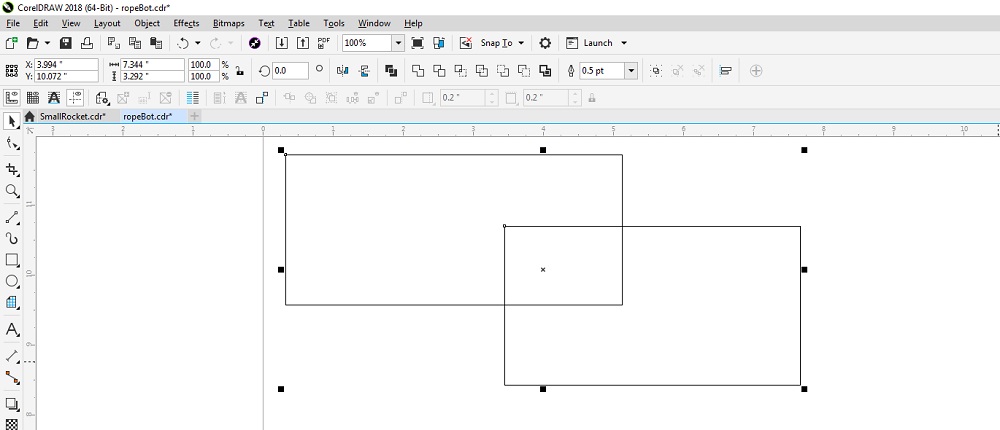The width and height of the screenshot is (1000, 430).
Task: Toggle Snap Off button
Action: (x=466, y=43)
